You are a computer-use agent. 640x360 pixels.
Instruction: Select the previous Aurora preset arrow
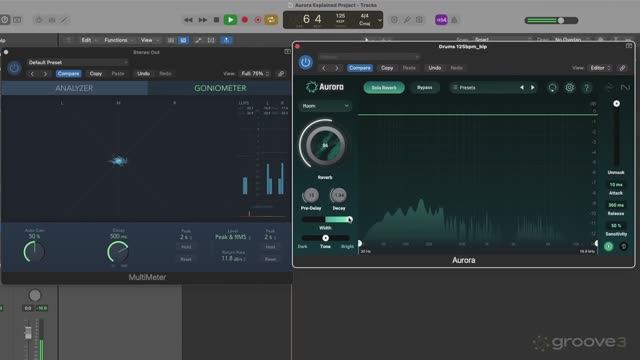522,88
